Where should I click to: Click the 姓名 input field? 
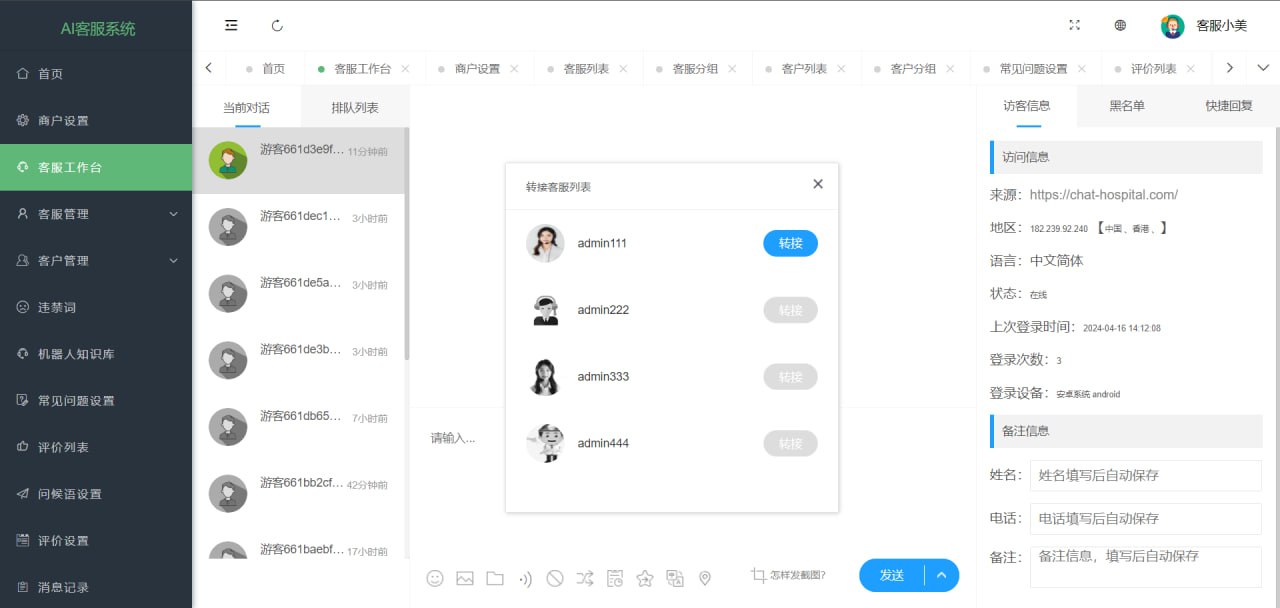pyautogui.click(x=1145, y=476)
